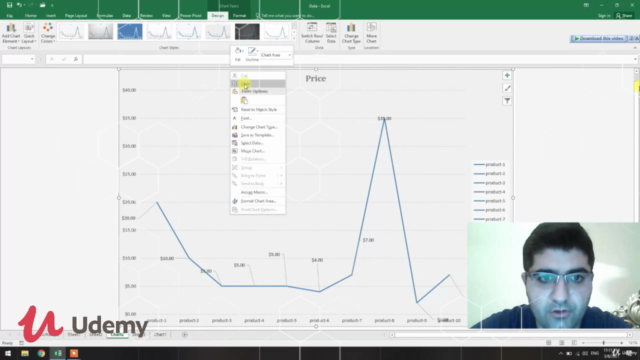Switch to the Review tab
The image size is (640, 360).
[x=146, y=16]
